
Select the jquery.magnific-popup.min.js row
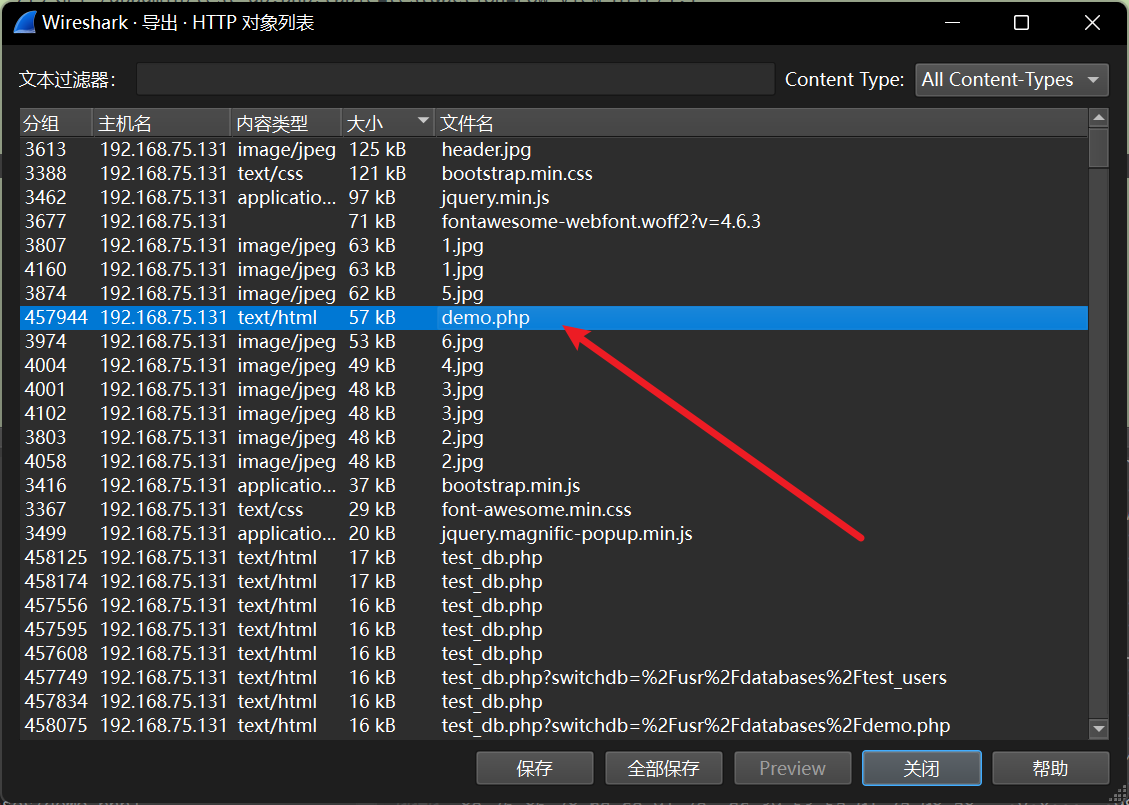(566, 534)
